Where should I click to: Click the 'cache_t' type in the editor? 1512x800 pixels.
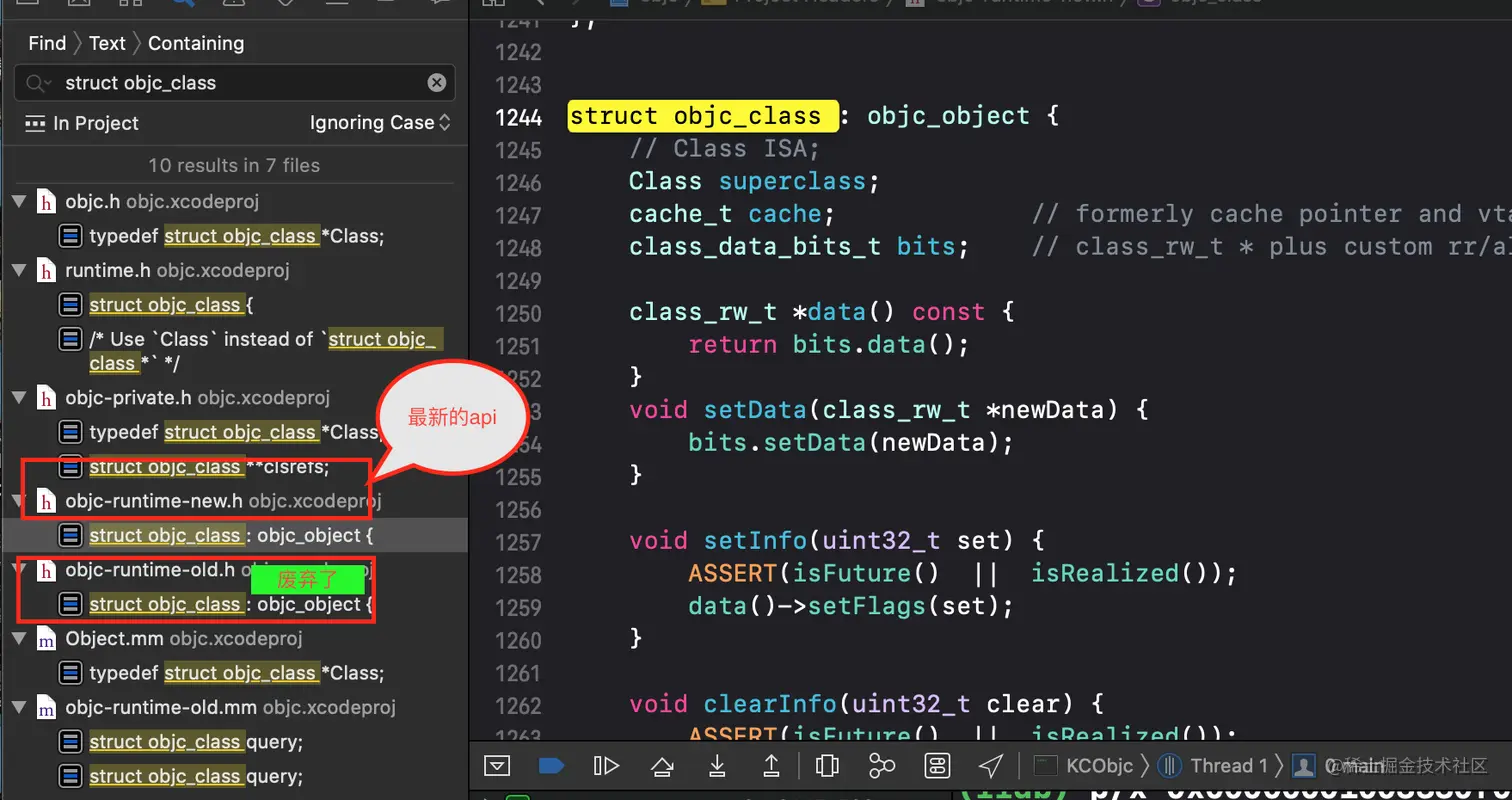click(x=680, y=214)
